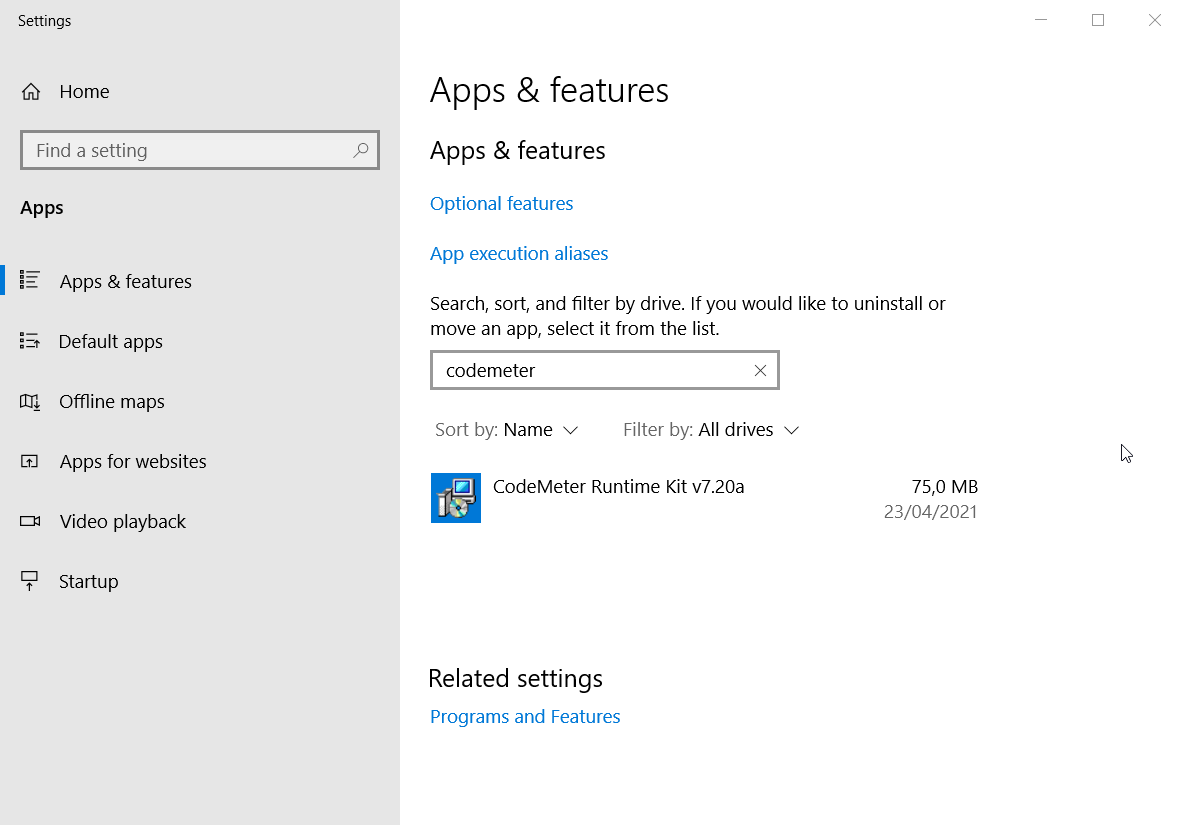Select the CodeMeter Runtime Kit v7.20a entry
1184x825 pixels.
705,498
